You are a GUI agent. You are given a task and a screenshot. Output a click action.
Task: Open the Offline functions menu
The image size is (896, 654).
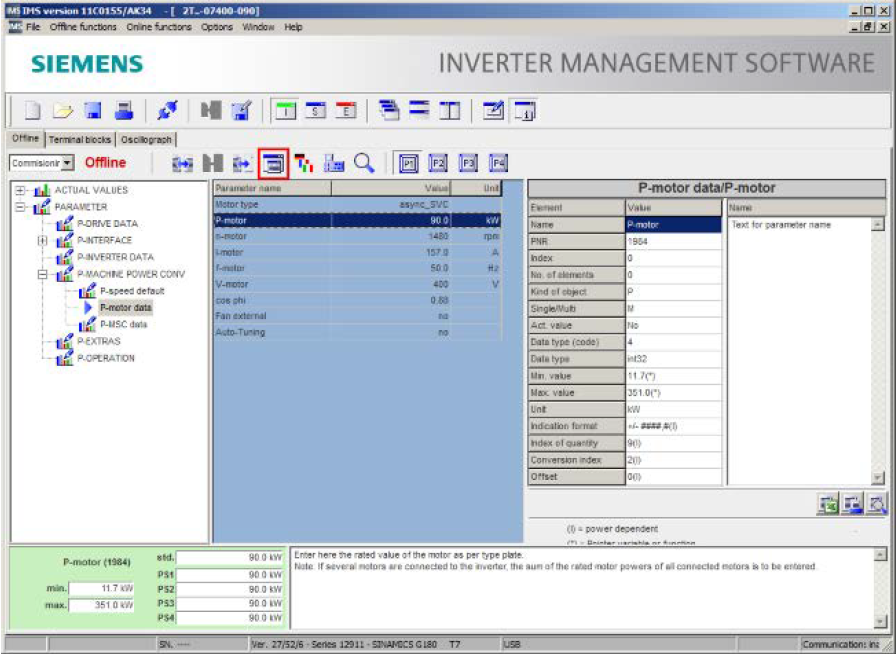point(83,27)
